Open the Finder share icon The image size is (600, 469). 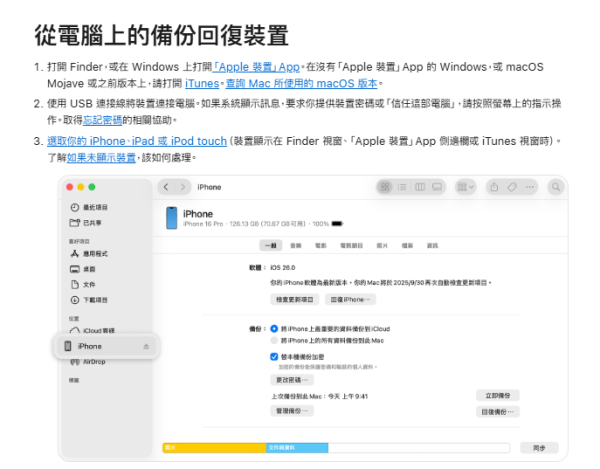pyautogui.click(x=494, y=187)
